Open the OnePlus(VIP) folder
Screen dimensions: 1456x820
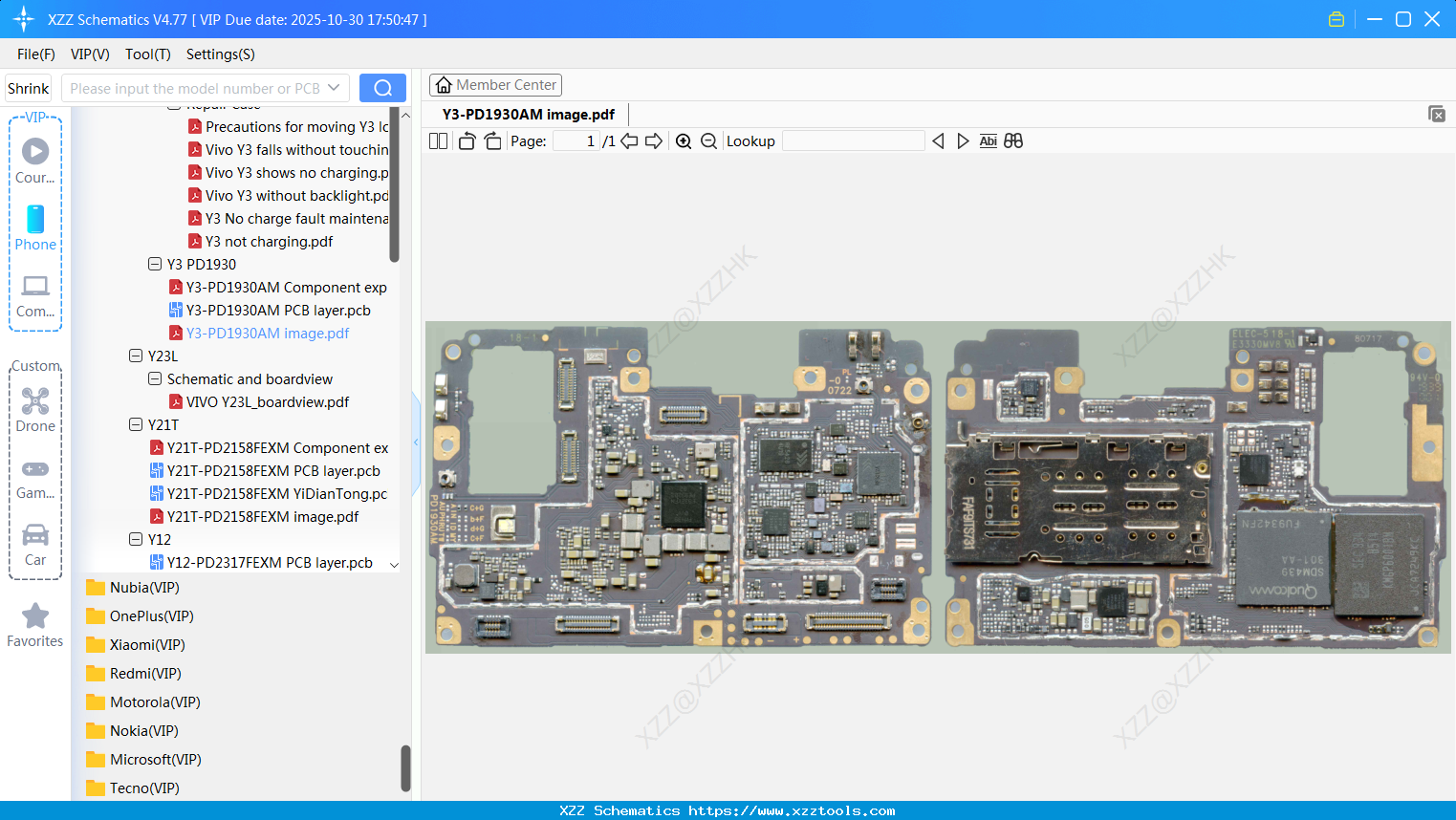140,616
